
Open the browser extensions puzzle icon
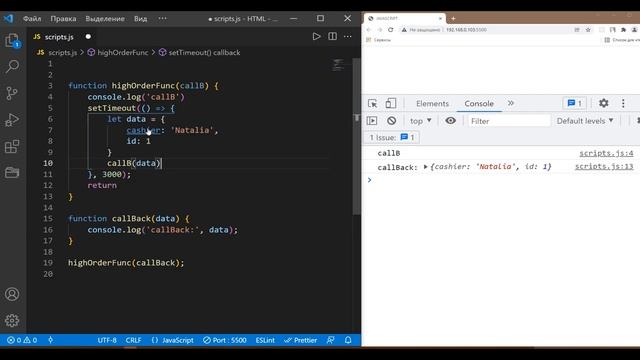[x=624, y=30]
